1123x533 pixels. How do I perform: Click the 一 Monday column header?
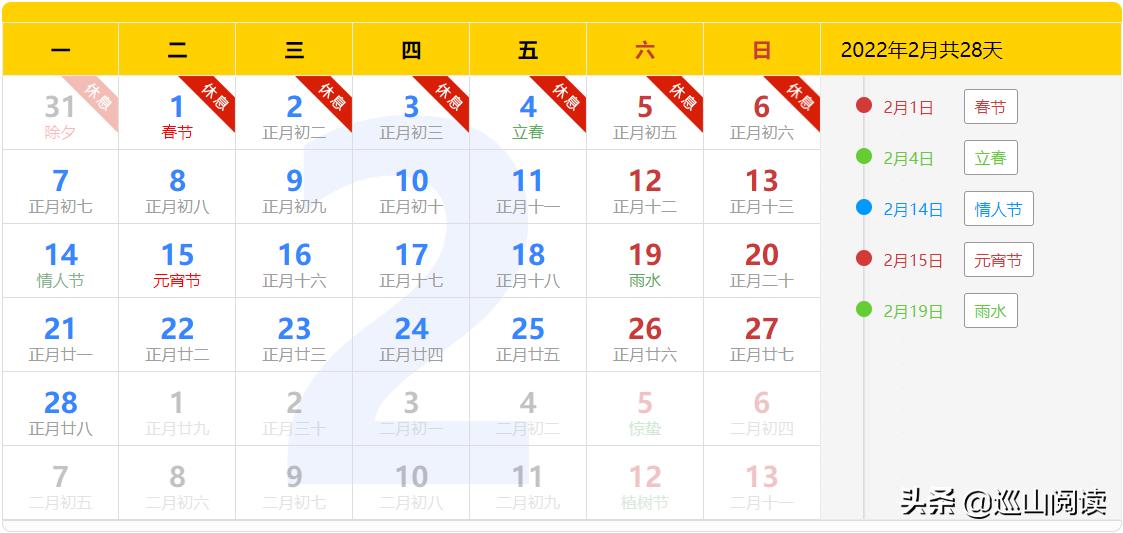[x=61, y=49]
